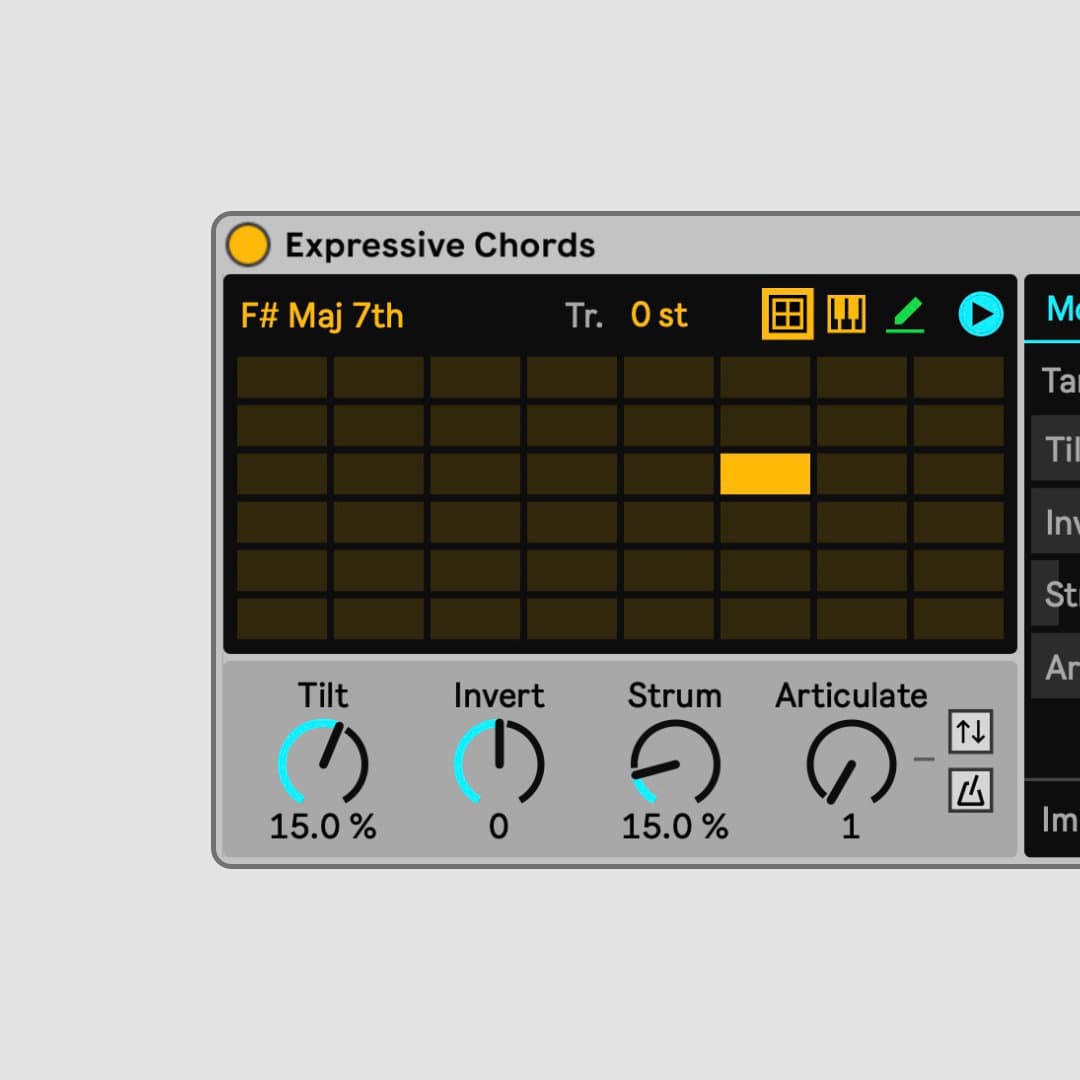Click the 0 st transpose value
The height and width of the screenshot is (1080, 1080).
657,315
